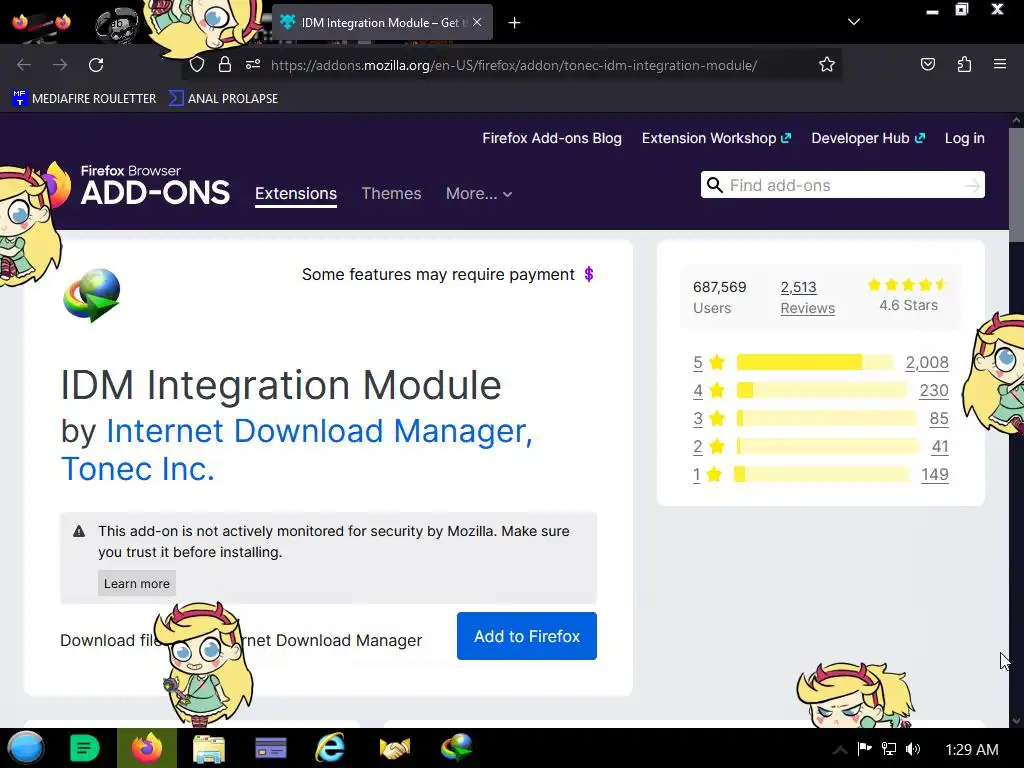Go back to previous page
This screenshot has width=1024, height=768.
point(24,65)
